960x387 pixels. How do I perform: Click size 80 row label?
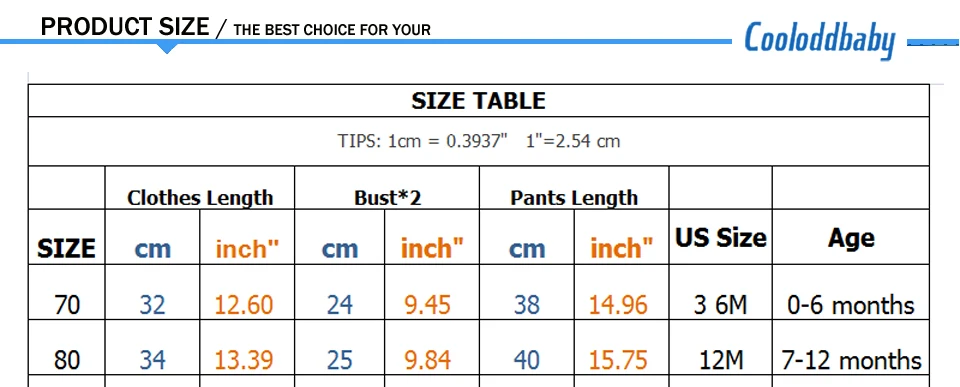tap(67, 359)
